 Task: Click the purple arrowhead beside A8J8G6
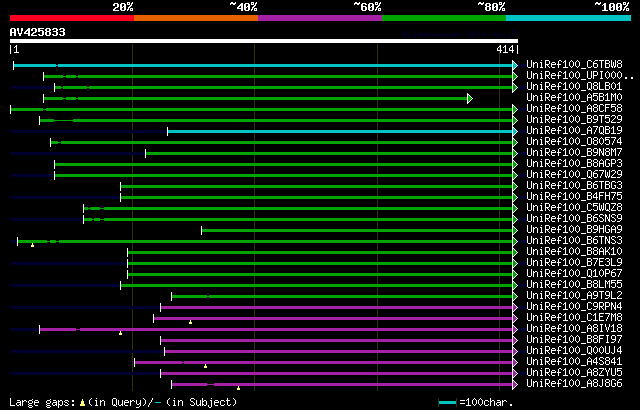(x=515, y=385)
